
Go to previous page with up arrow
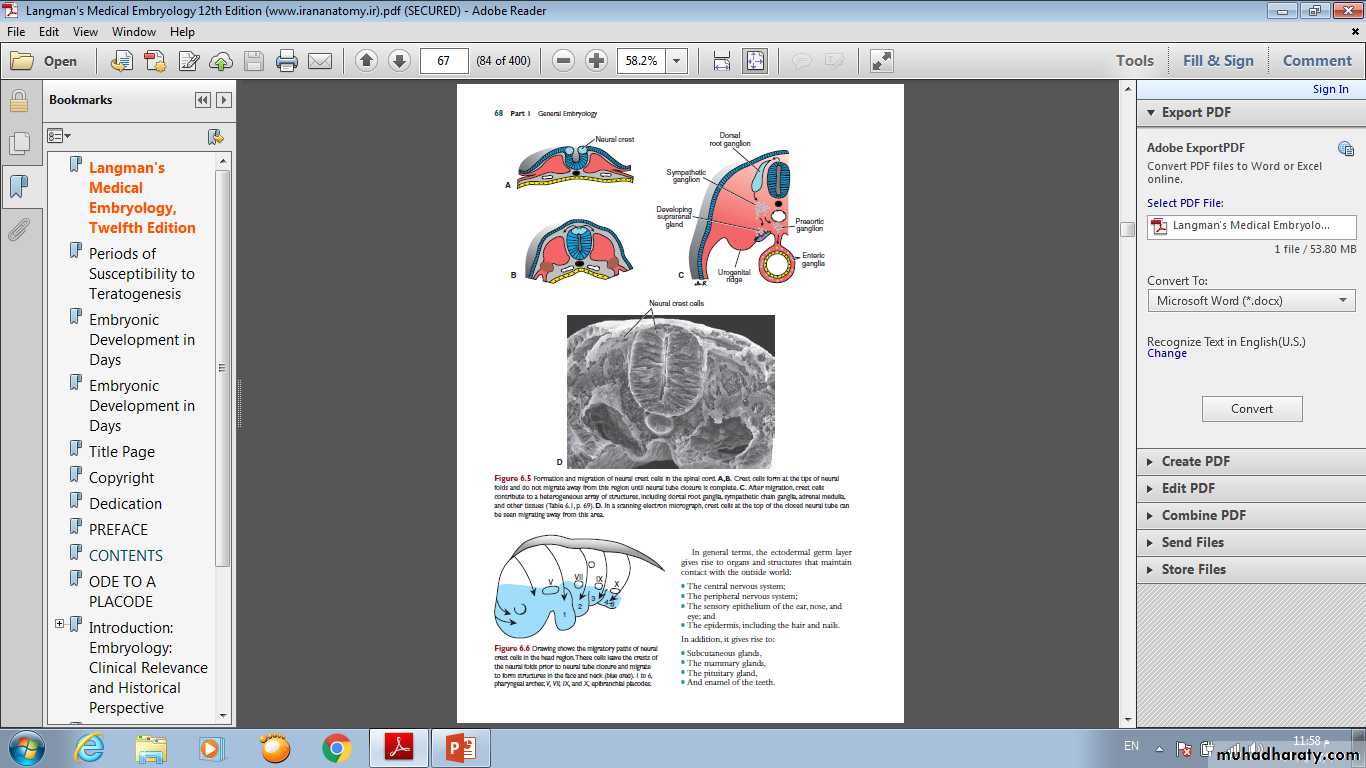tap(366, 61)
